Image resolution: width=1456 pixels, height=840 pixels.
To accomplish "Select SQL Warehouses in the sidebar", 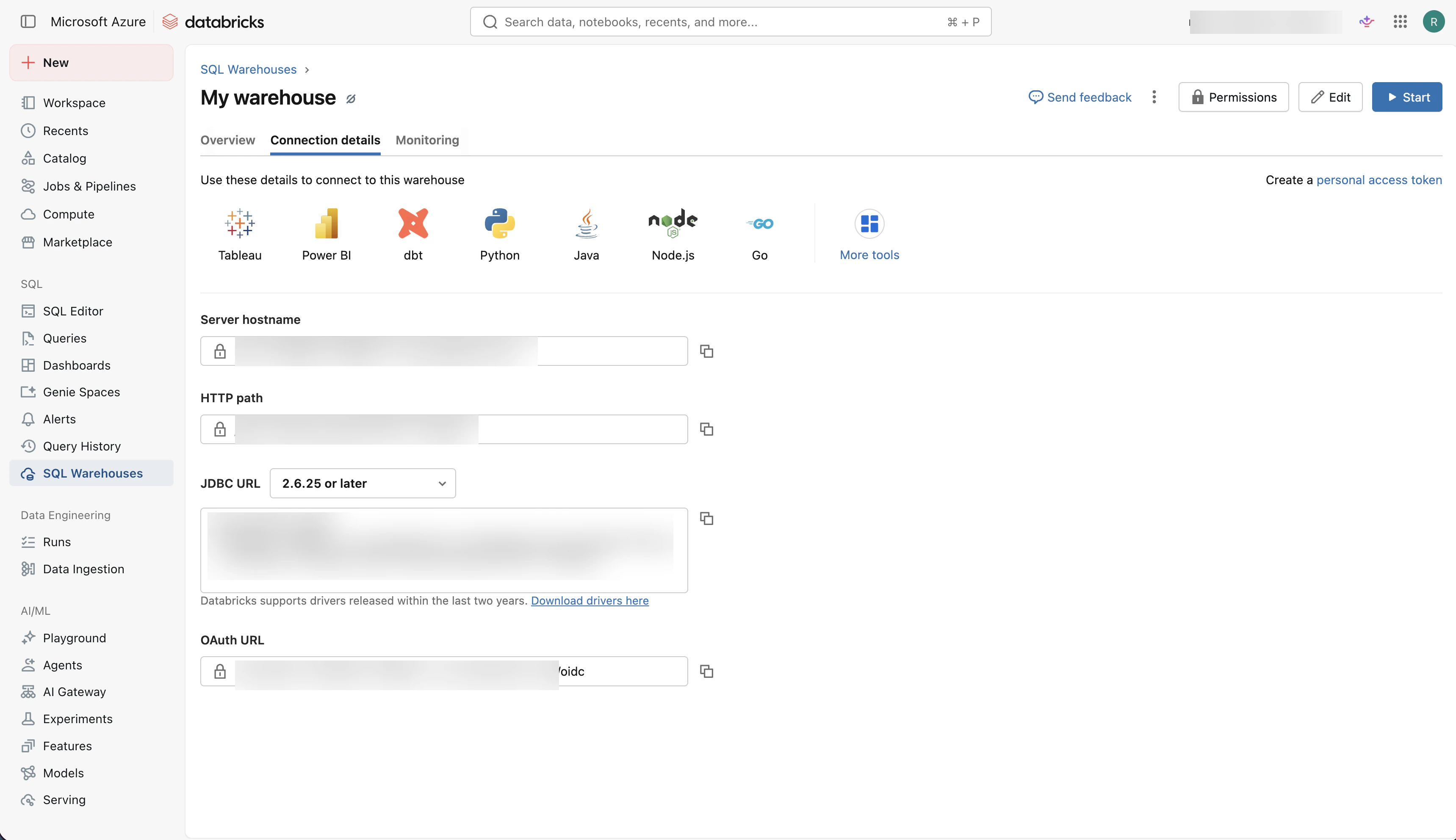I will [91, 473].
